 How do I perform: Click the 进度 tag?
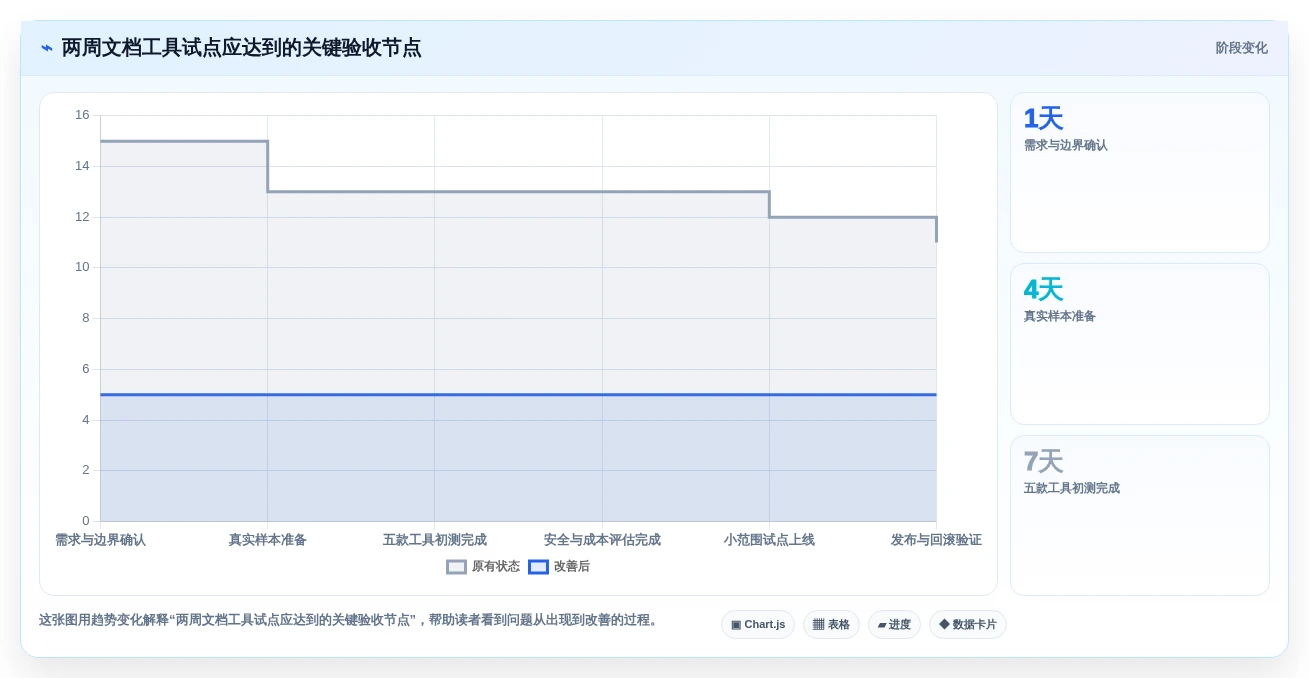[894, 624]
